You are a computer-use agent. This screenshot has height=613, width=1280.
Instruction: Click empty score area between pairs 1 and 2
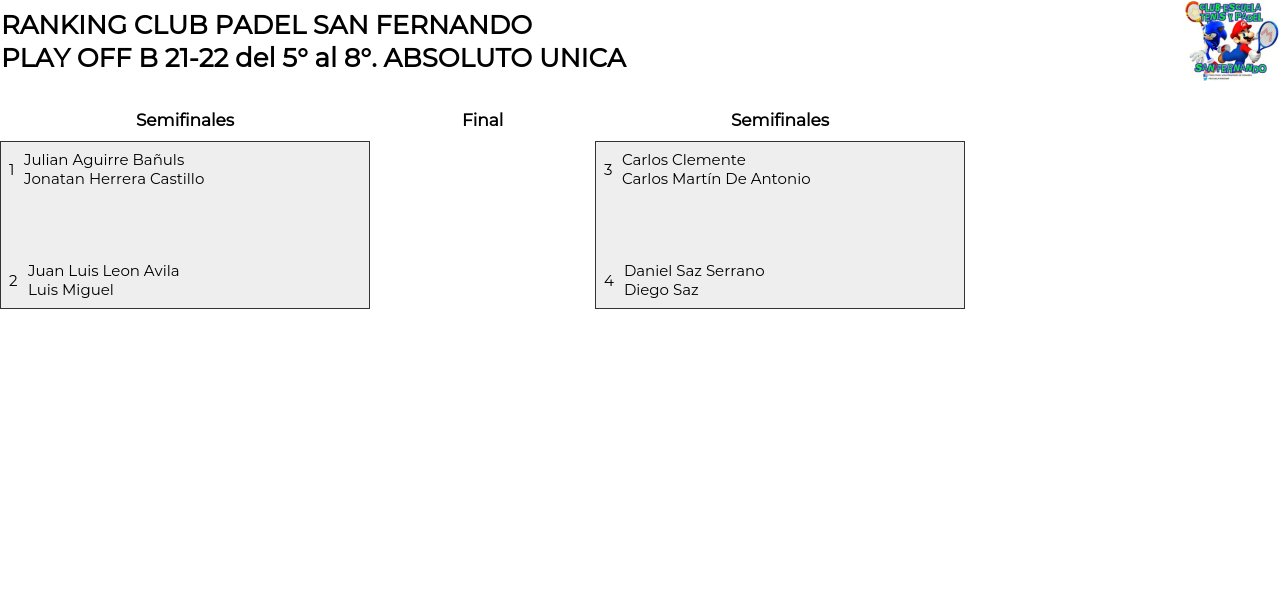click(x=185, y=225)
